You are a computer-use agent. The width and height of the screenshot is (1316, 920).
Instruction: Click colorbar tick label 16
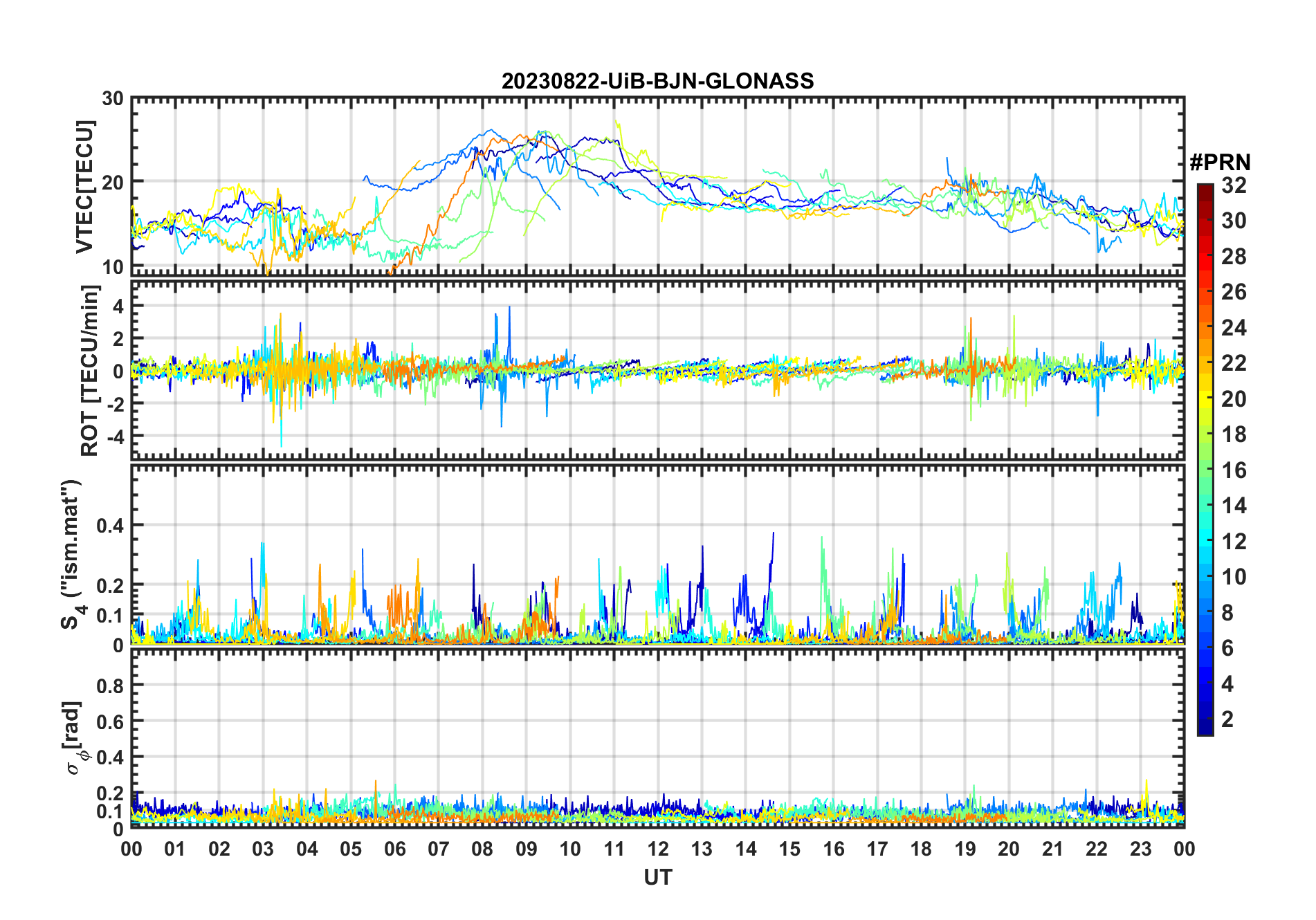click(1233, 471)
